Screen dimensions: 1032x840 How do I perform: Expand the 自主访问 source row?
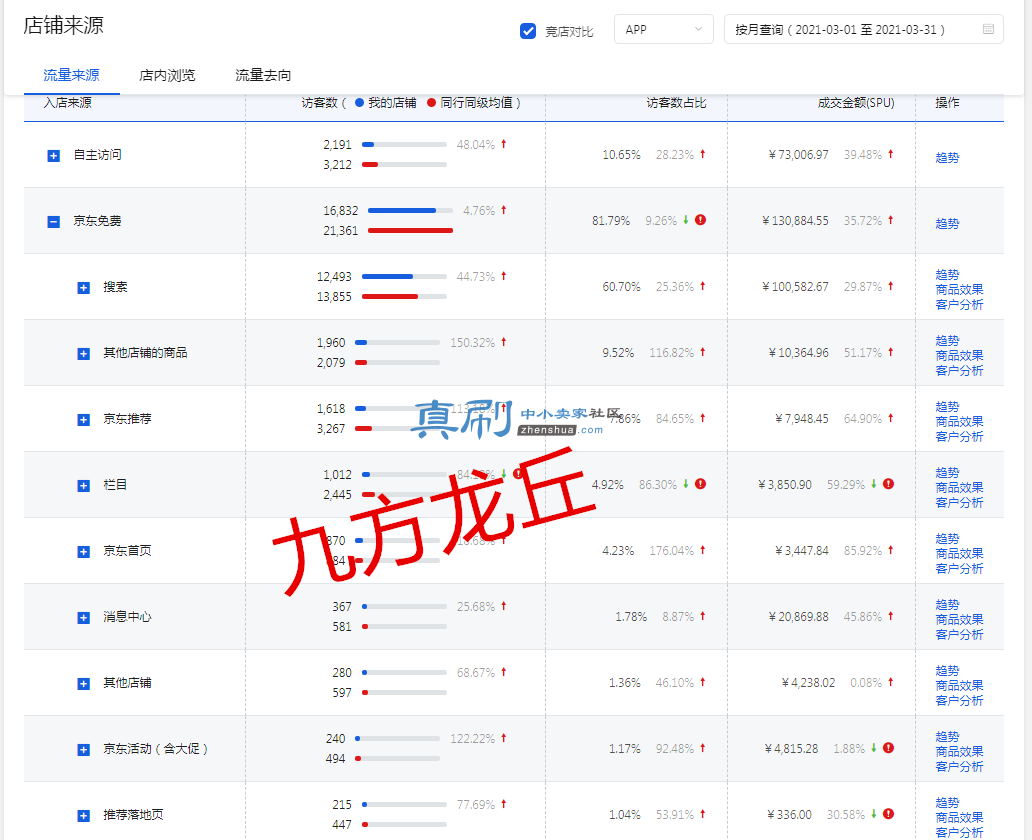click(54, 156)
